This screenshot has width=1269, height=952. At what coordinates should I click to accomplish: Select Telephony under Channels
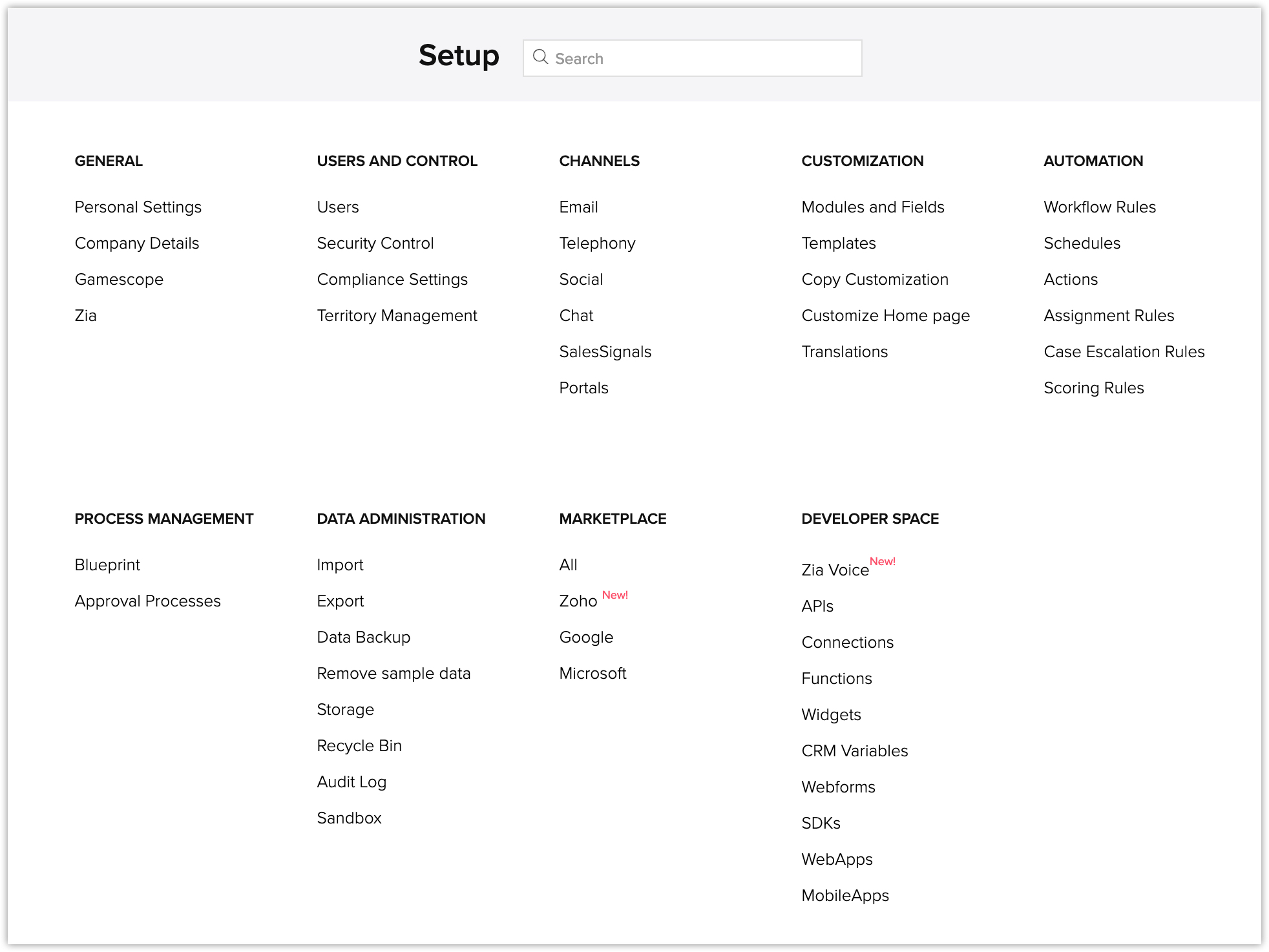598,243
